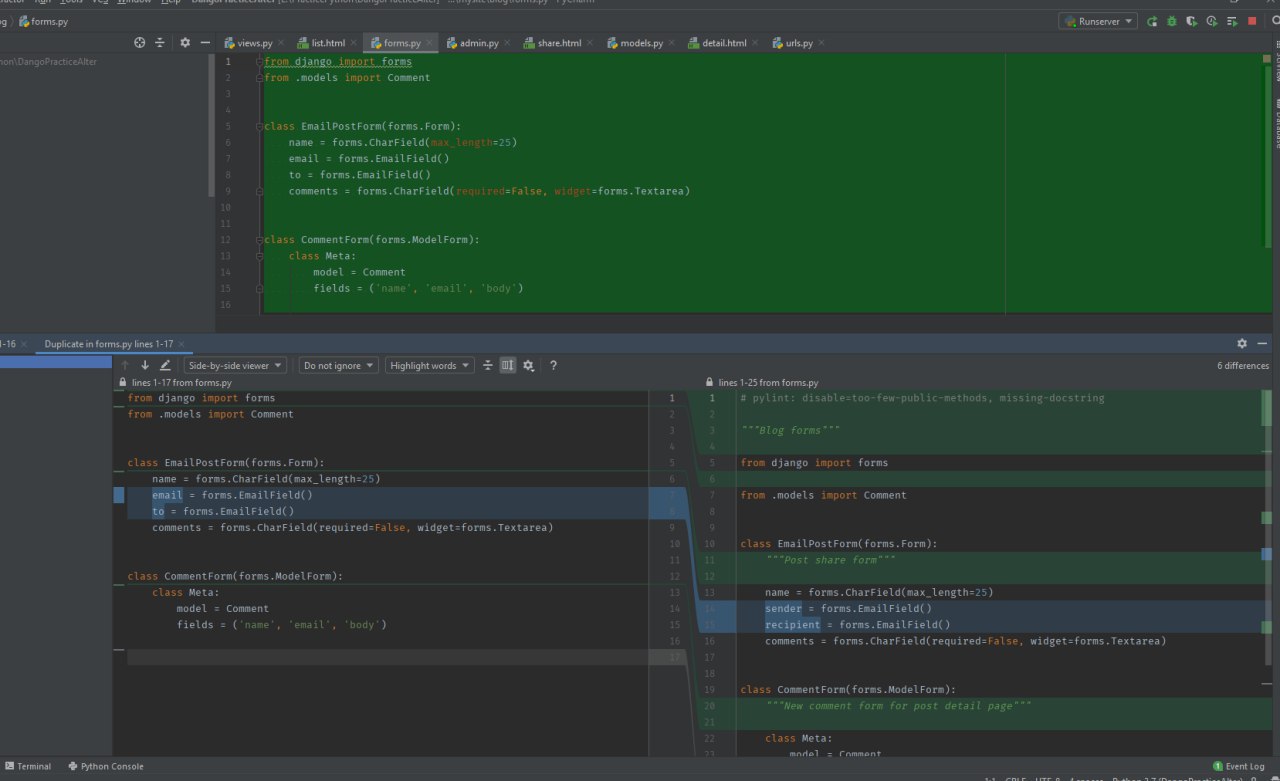1280x781 pixels.
Task: Go to previous difference arrow
Action: 125,366
